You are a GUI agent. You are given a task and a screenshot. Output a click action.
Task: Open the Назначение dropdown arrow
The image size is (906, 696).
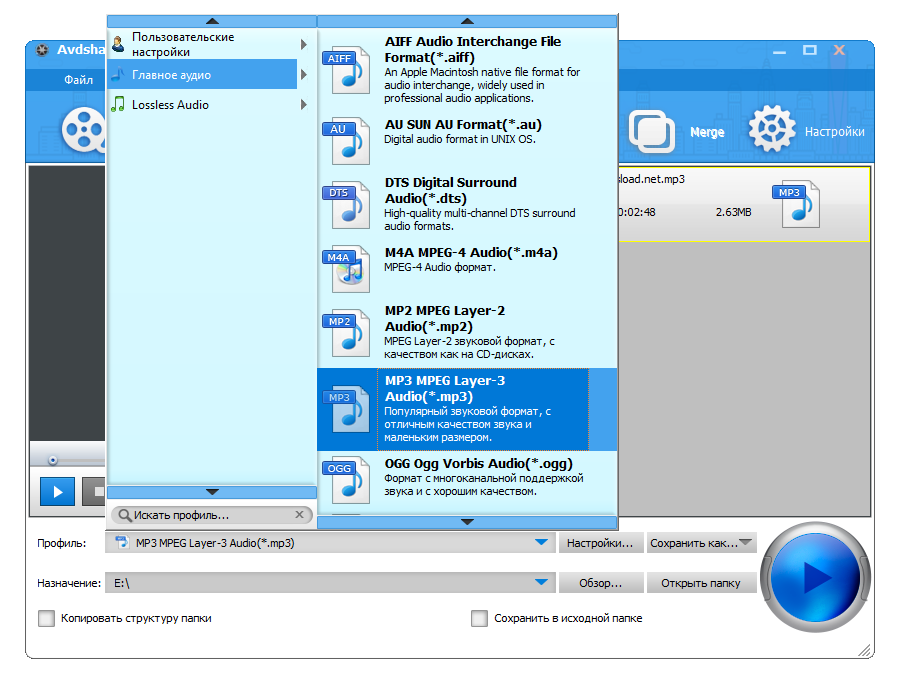pos(541,582)
